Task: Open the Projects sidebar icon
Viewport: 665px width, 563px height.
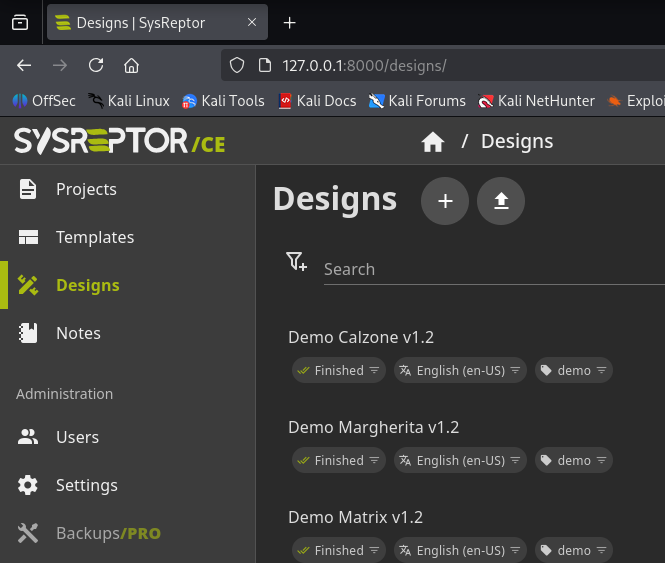Action: click(28, 189)
